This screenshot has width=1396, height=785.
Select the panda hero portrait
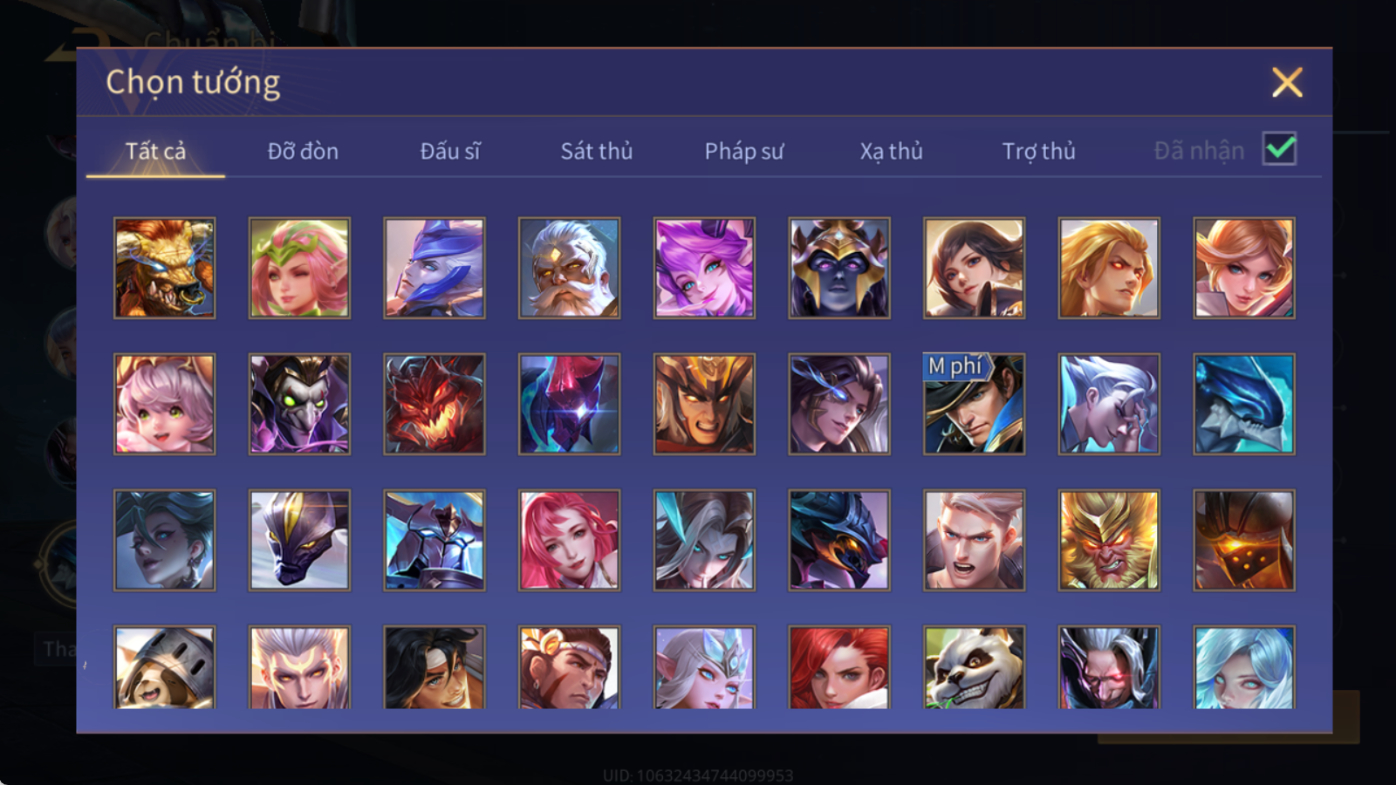tap(974, 668)
